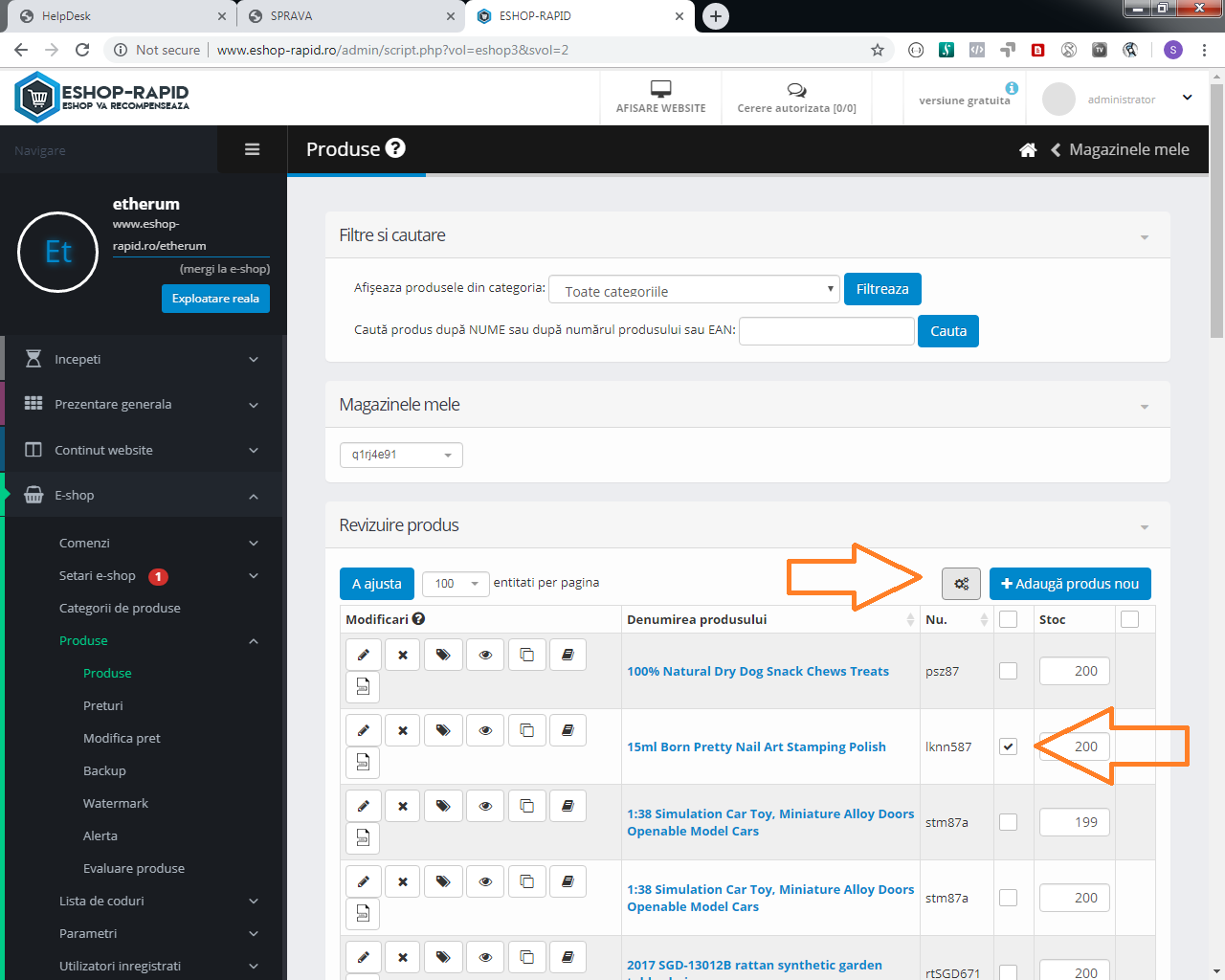Image resolution: width=1225 pixels, height=980 pixels.
Task: Reload the browser page
Action: (x=82, y=50)
